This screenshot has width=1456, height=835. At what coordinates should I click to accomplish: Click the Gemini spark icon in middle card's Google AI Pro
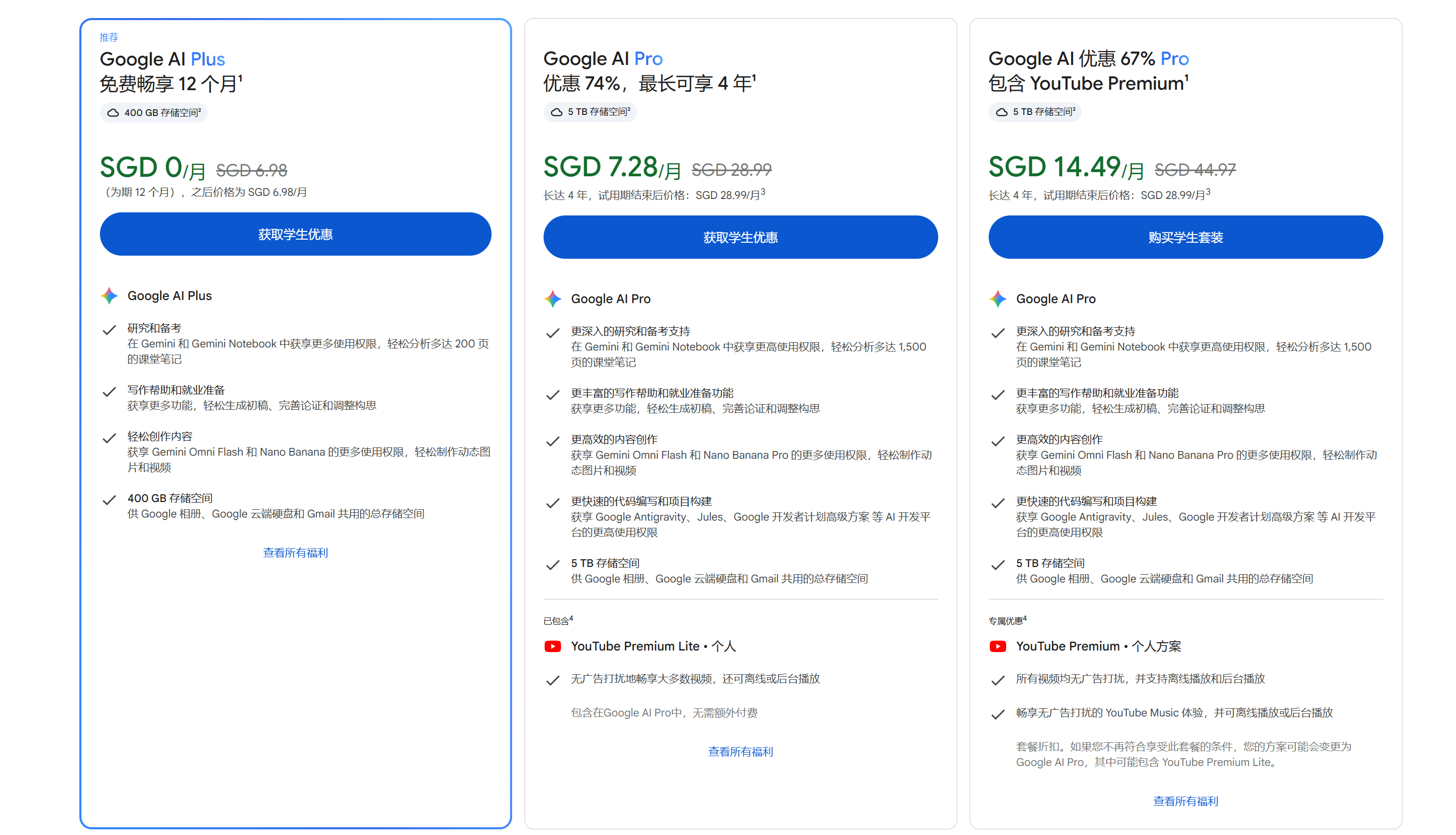tap(553, 299)
